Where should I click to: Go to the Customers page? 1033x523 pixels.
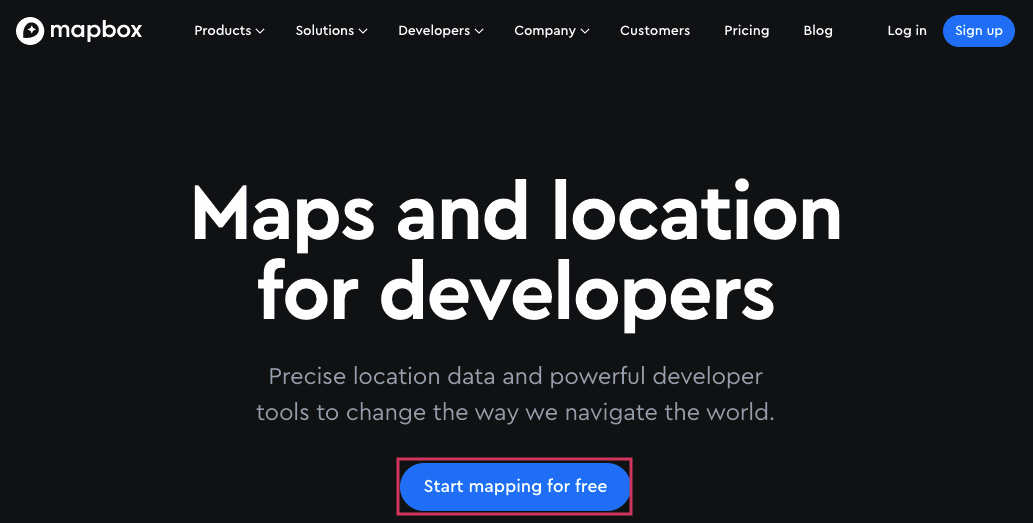point(655,31)
